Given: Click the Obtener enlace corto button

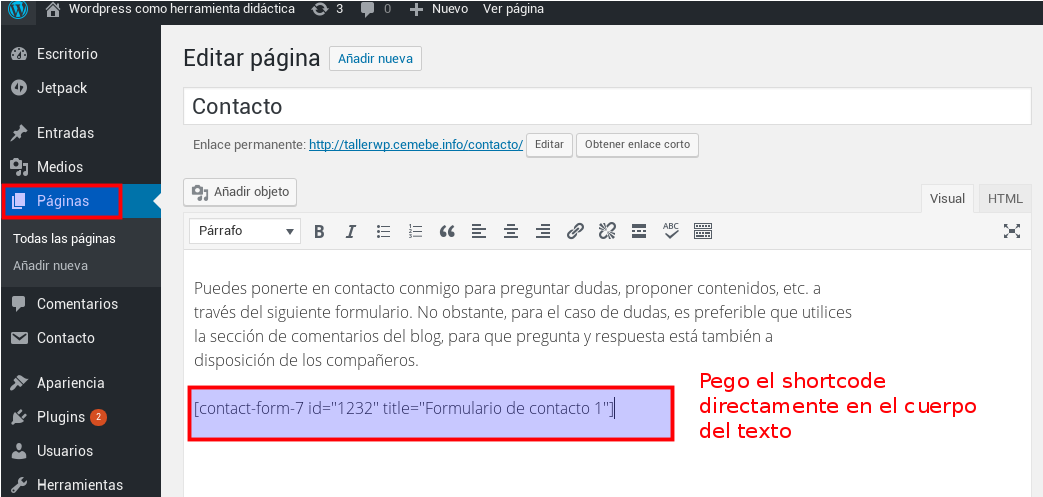Looking at the screenshot, I should pyautogui.click(x=637, y=144).
